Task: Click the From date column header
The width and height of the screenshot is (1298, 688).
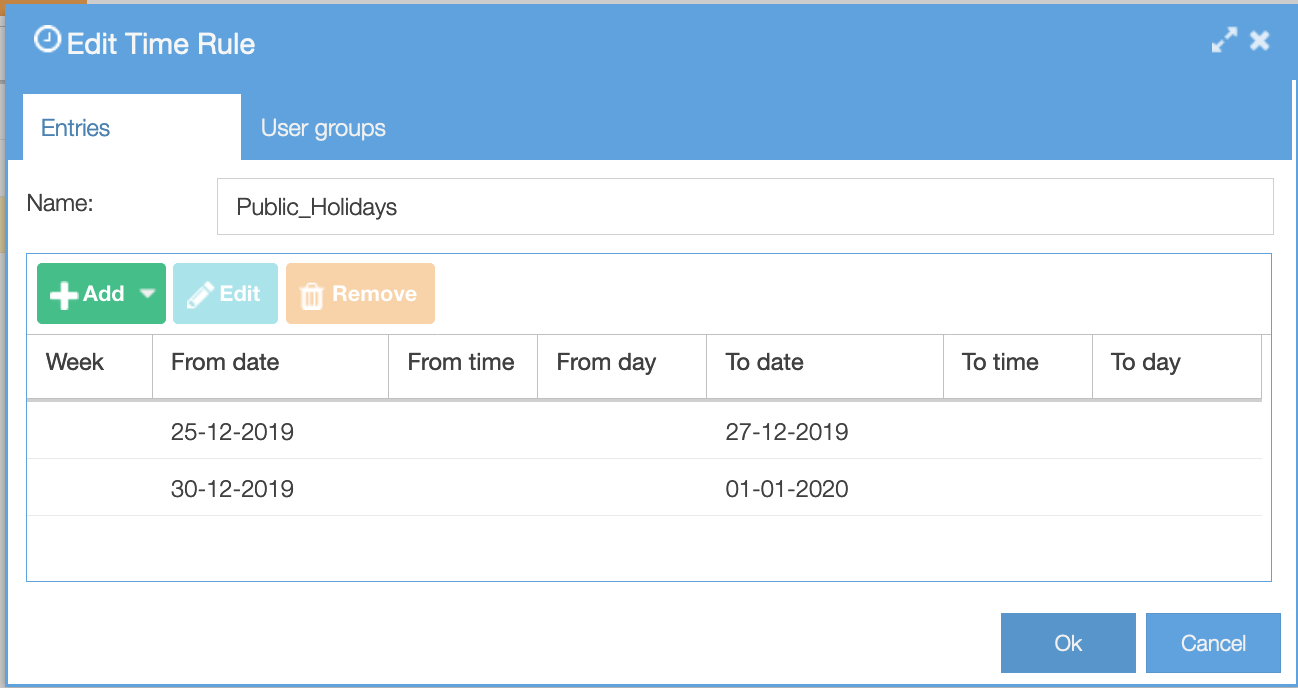Action: click(224, 362)
